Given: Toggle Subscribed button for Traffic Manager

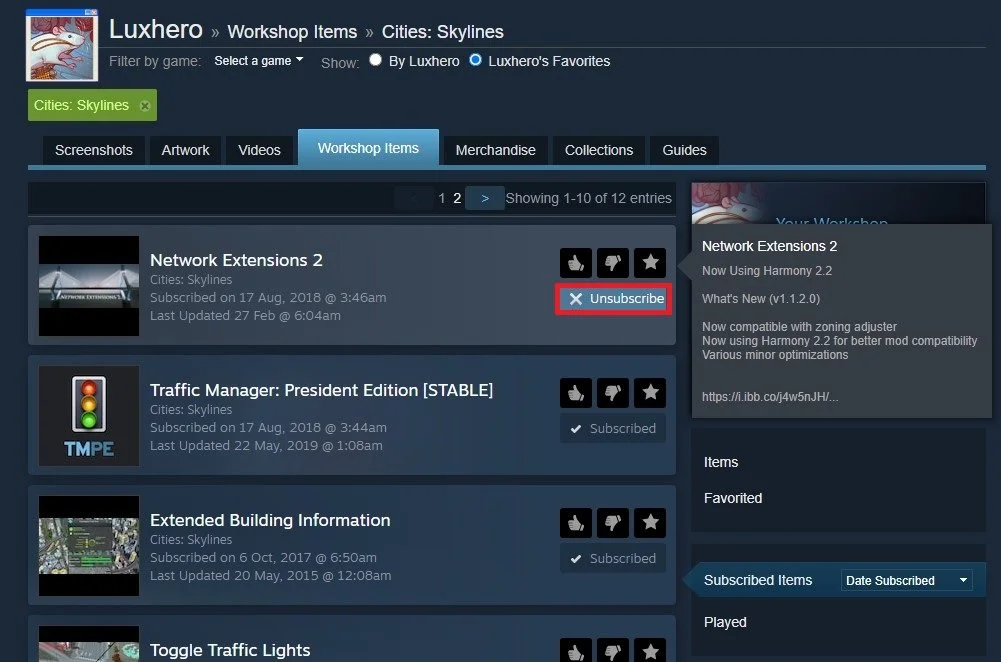Looking at the screenshot, I should [x=613, y=428].
